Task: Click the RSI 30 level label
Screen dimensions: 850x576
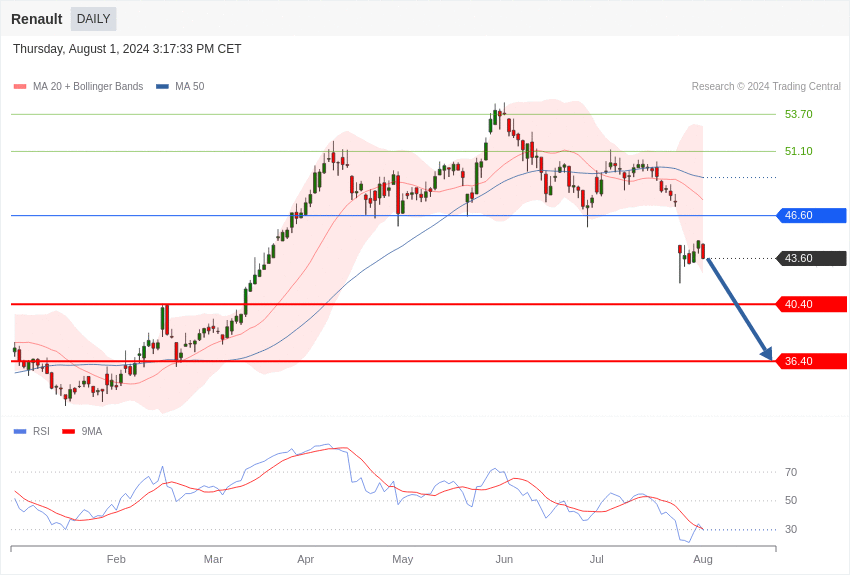Action: (791, 529)
